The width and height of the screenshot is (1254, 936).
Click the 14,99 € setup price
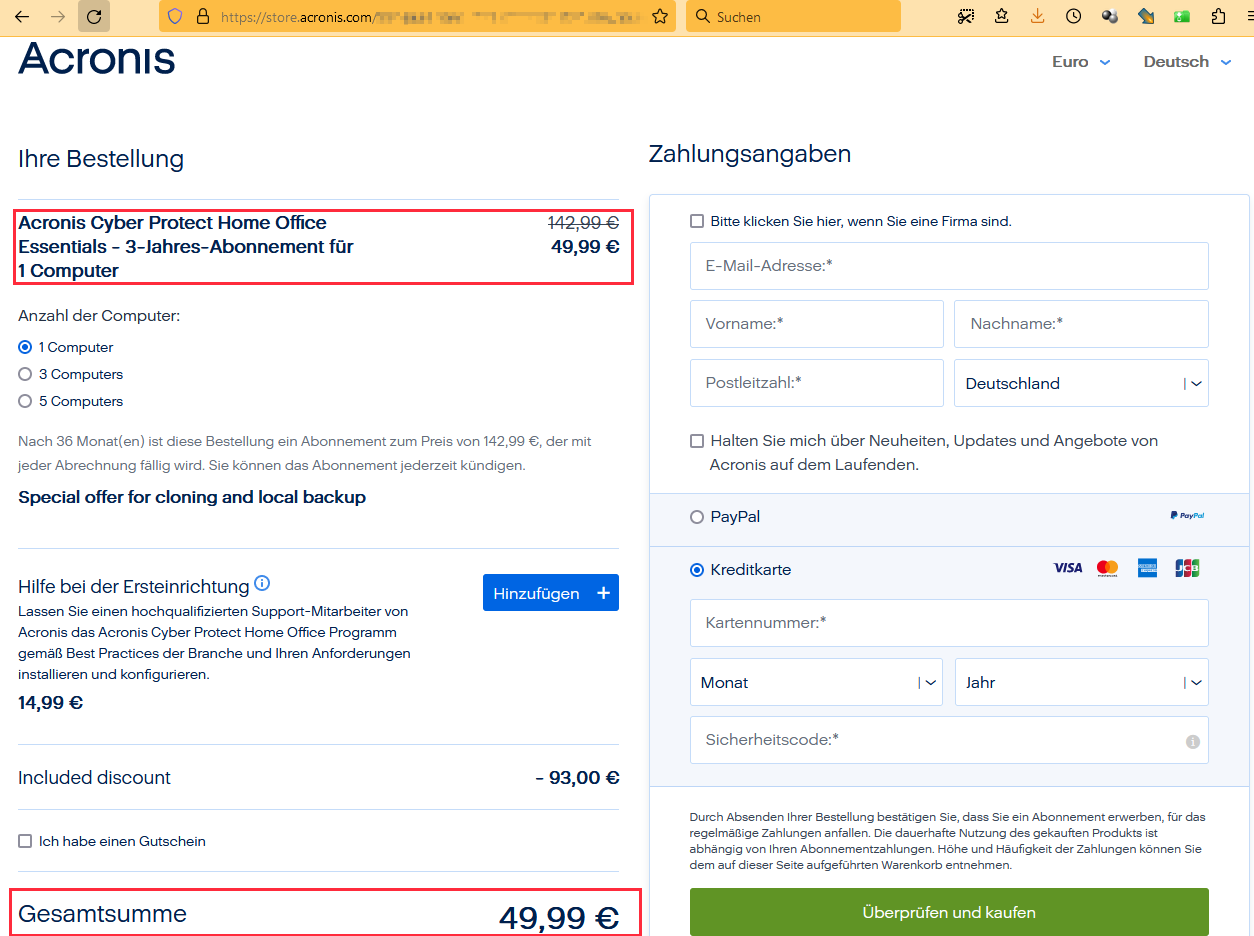click(50, 703)
